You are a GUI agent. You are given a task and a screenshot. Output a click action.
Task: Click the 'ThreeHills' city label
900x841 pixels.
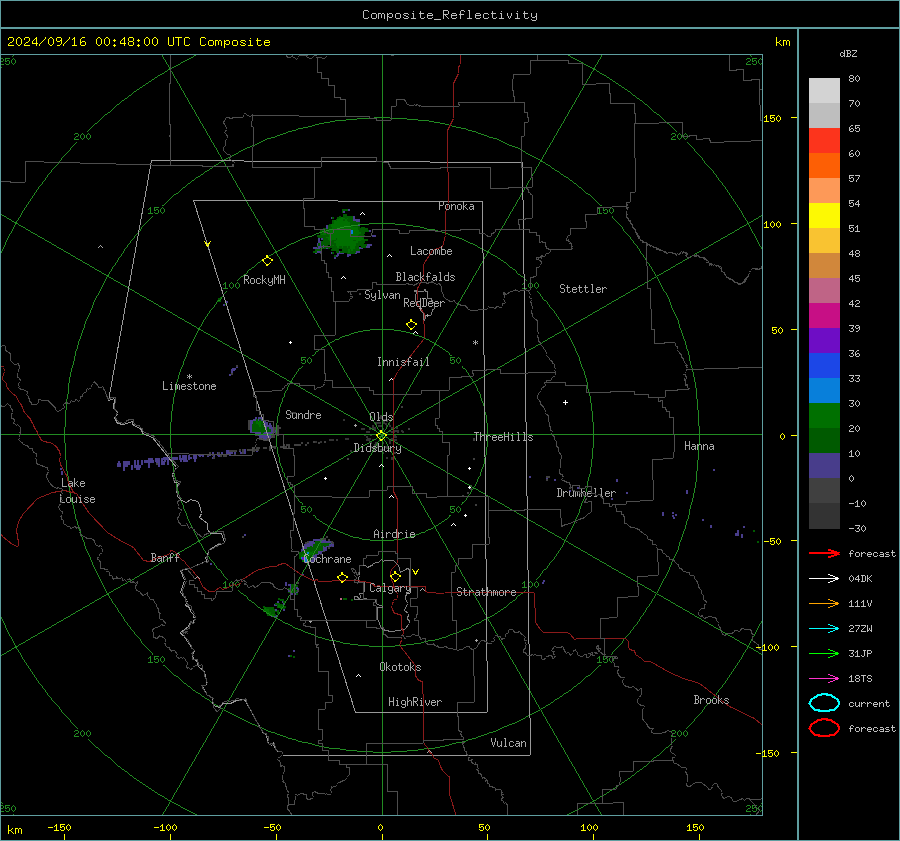coord(503,437)
